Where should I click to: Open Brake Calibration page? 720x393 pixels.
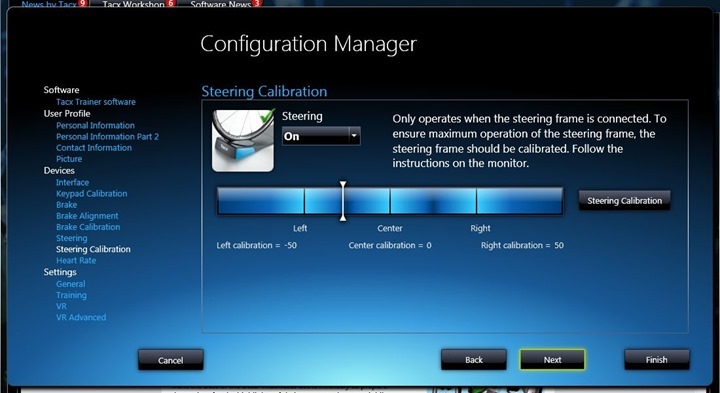88,227
